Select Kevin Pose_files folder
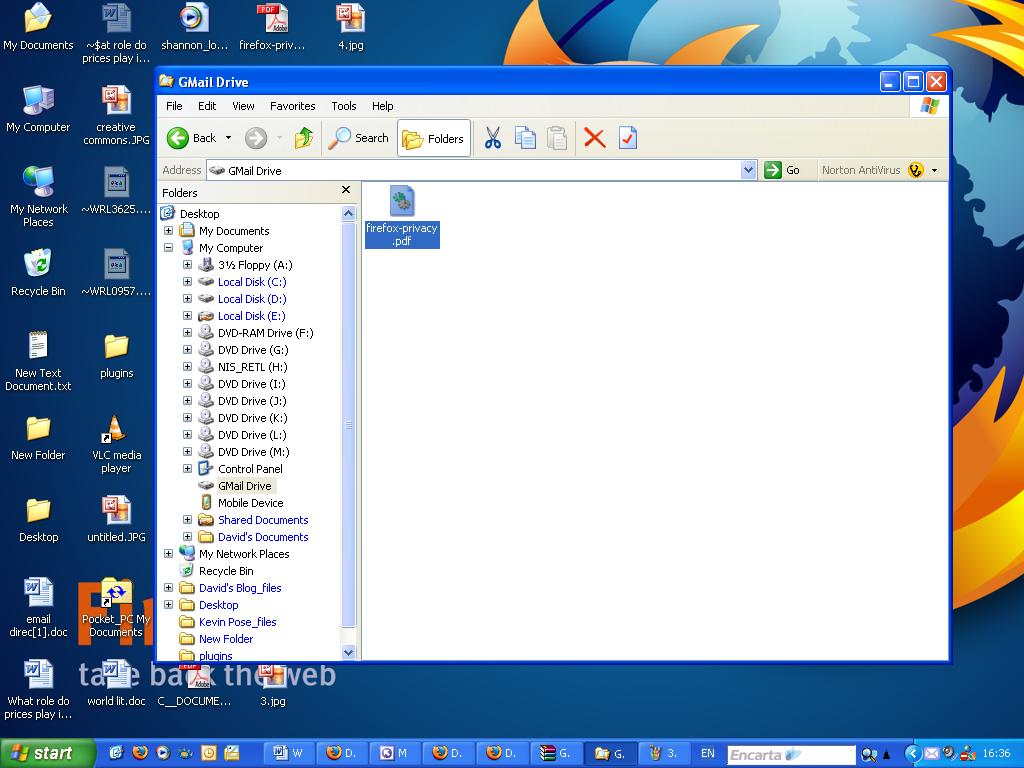Image resolution: width=1024 pixels, height=768 pixels. 237,622
